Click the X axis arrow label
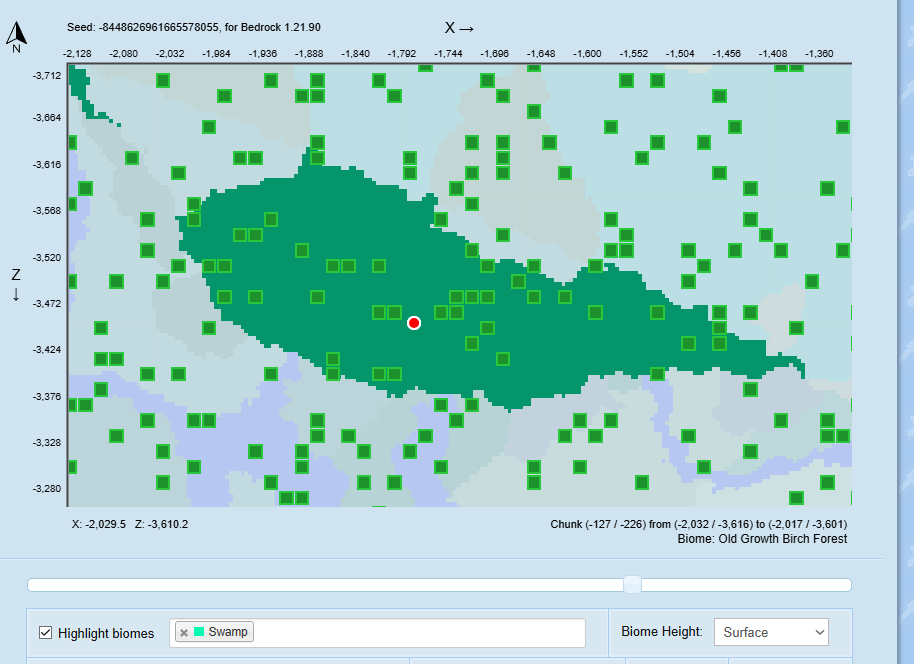This screenshot has width=914, height=664. click(x=459, y=28)
